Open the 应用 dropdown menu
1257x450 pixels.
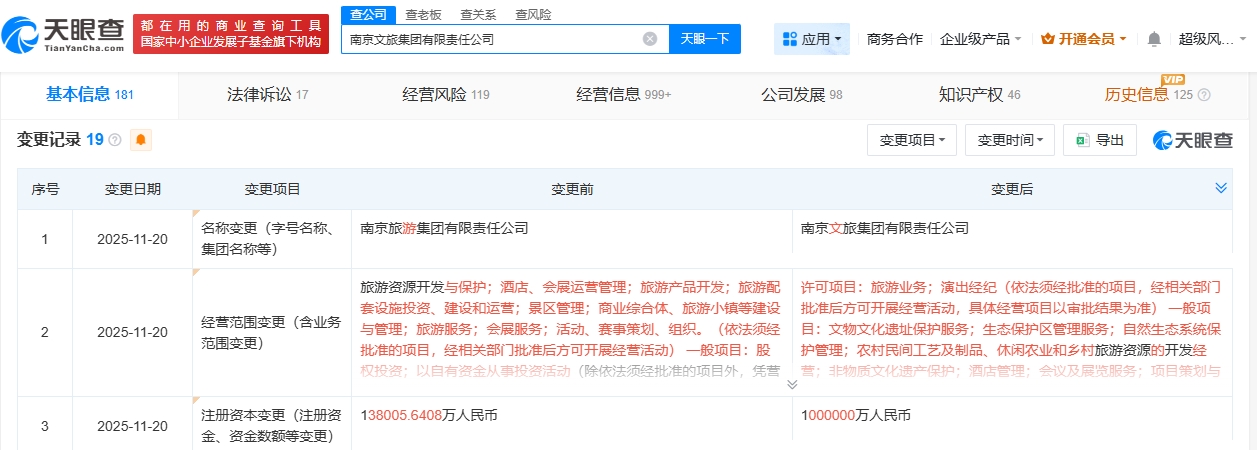tap(811, 39)
